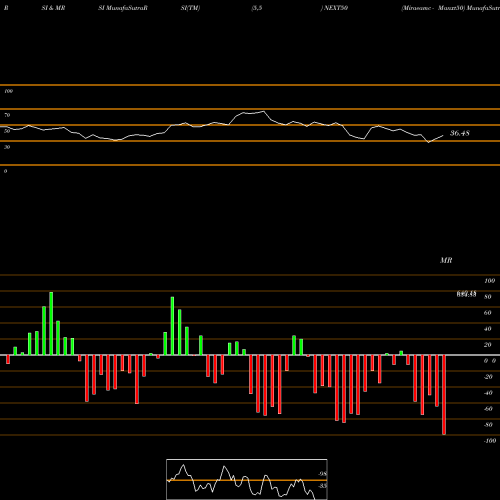Click the tallest green bar in the MR histogram
This screenshot has height=500, width=500.
(51, 323)
